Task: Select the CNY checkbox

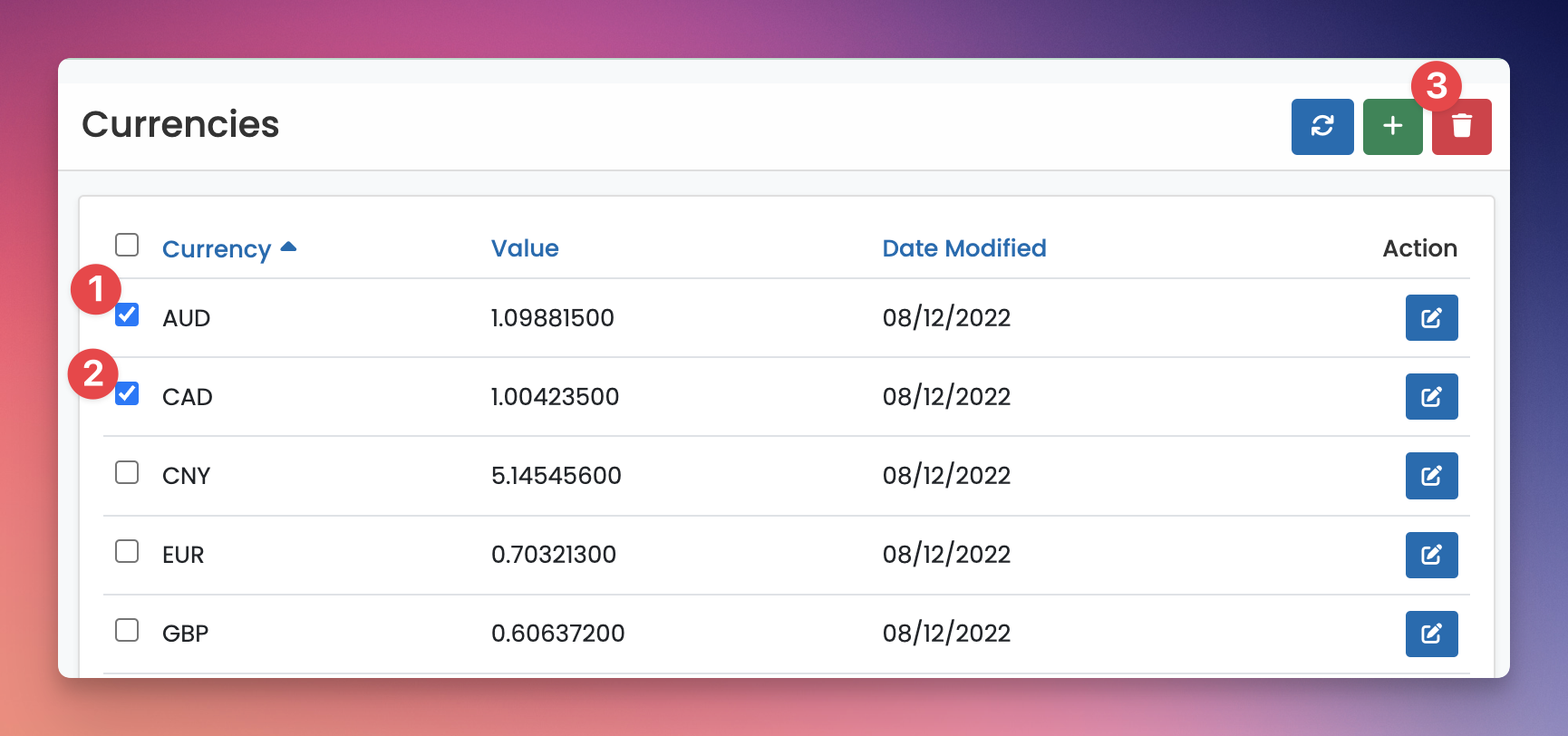Action: point(127,473)
